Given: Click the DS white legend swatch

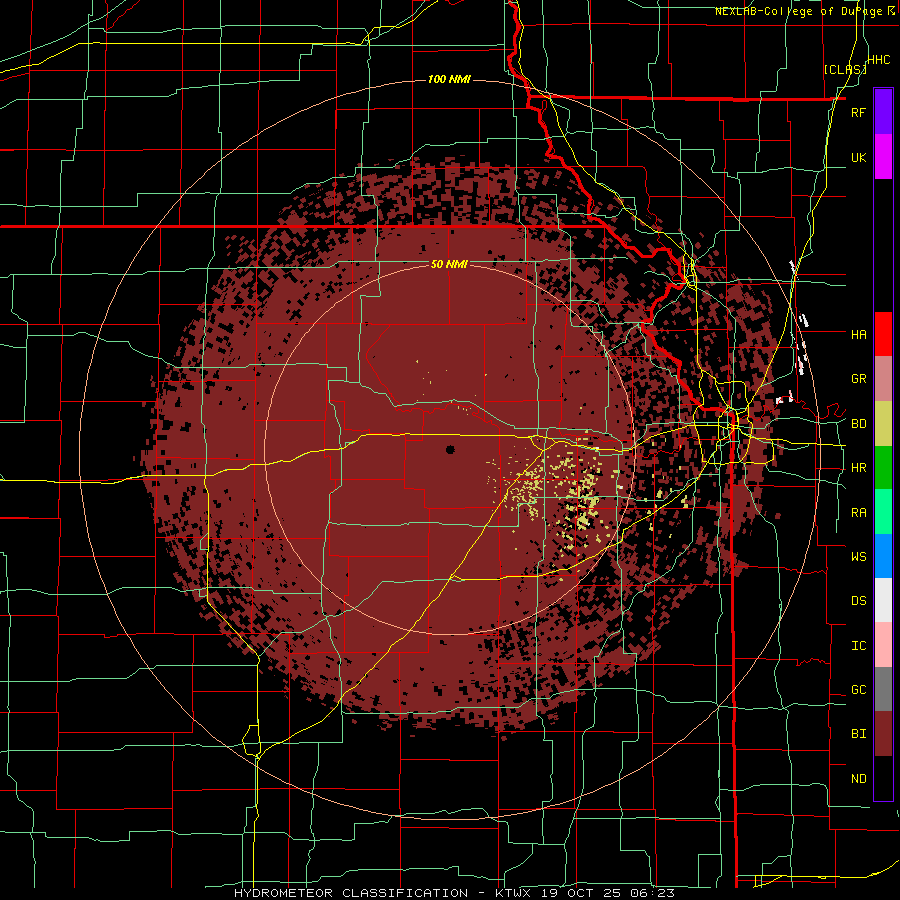Looking at the screenshot, I should 883,600.
